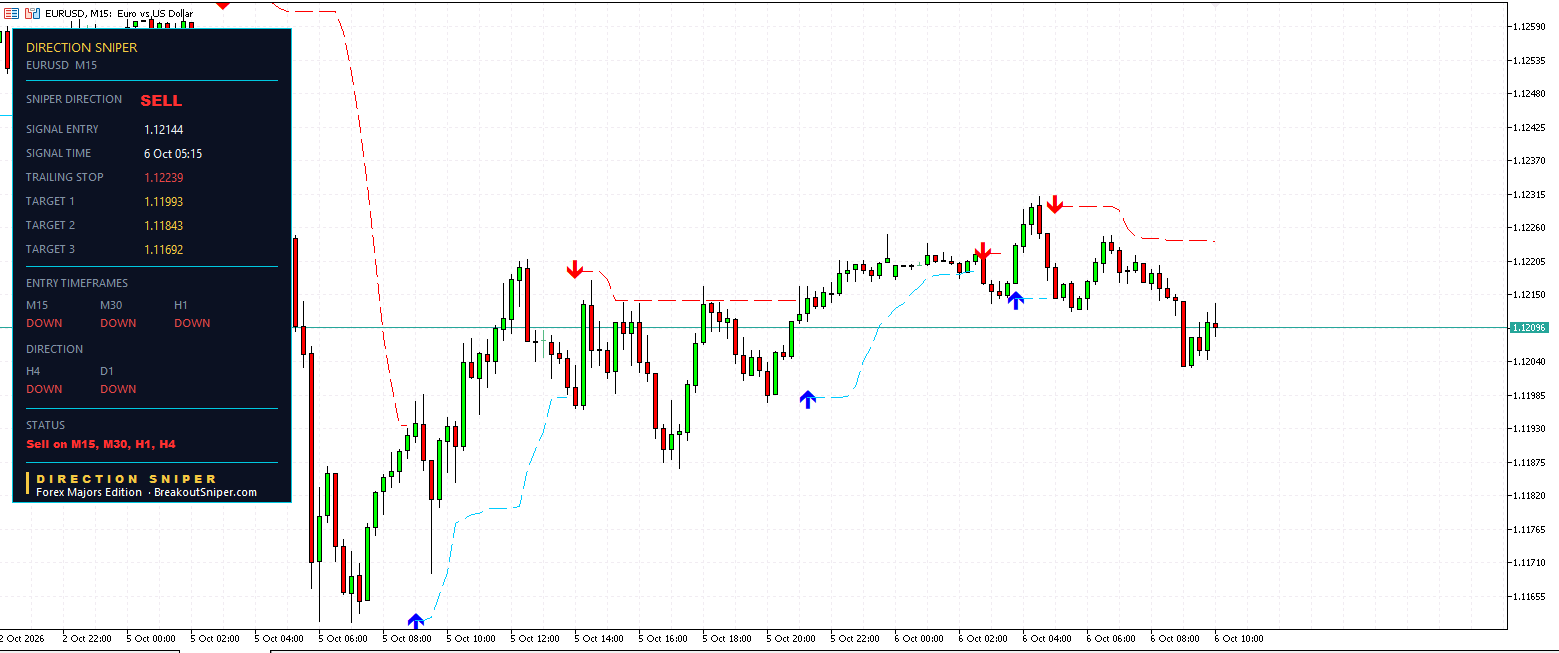This screenshot has height=653, width=1559.
Task: Click the 'SNIPER DIRECTION' label
Action: click(74, 99)
